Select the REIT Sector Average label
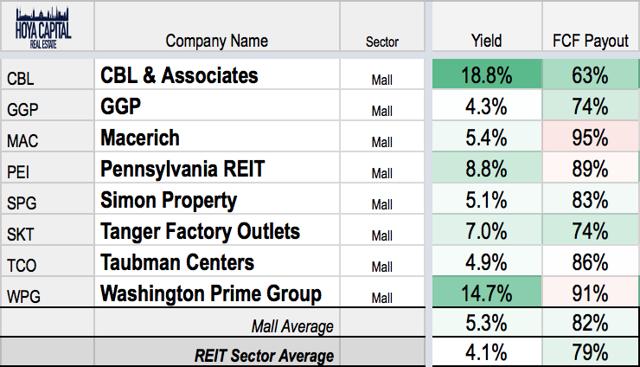 click(264, 356)
